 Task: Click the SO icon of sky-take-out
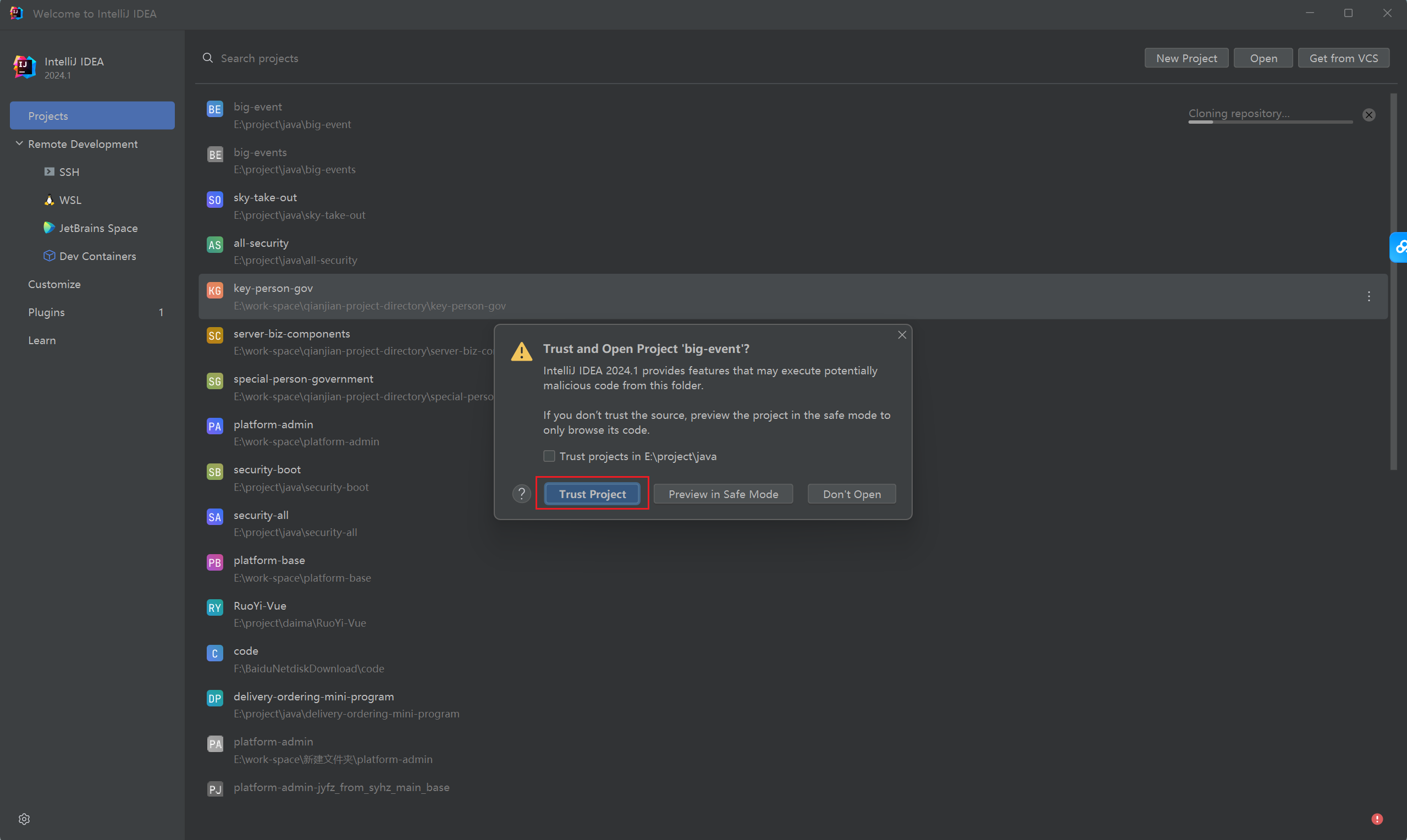point(214,200)
